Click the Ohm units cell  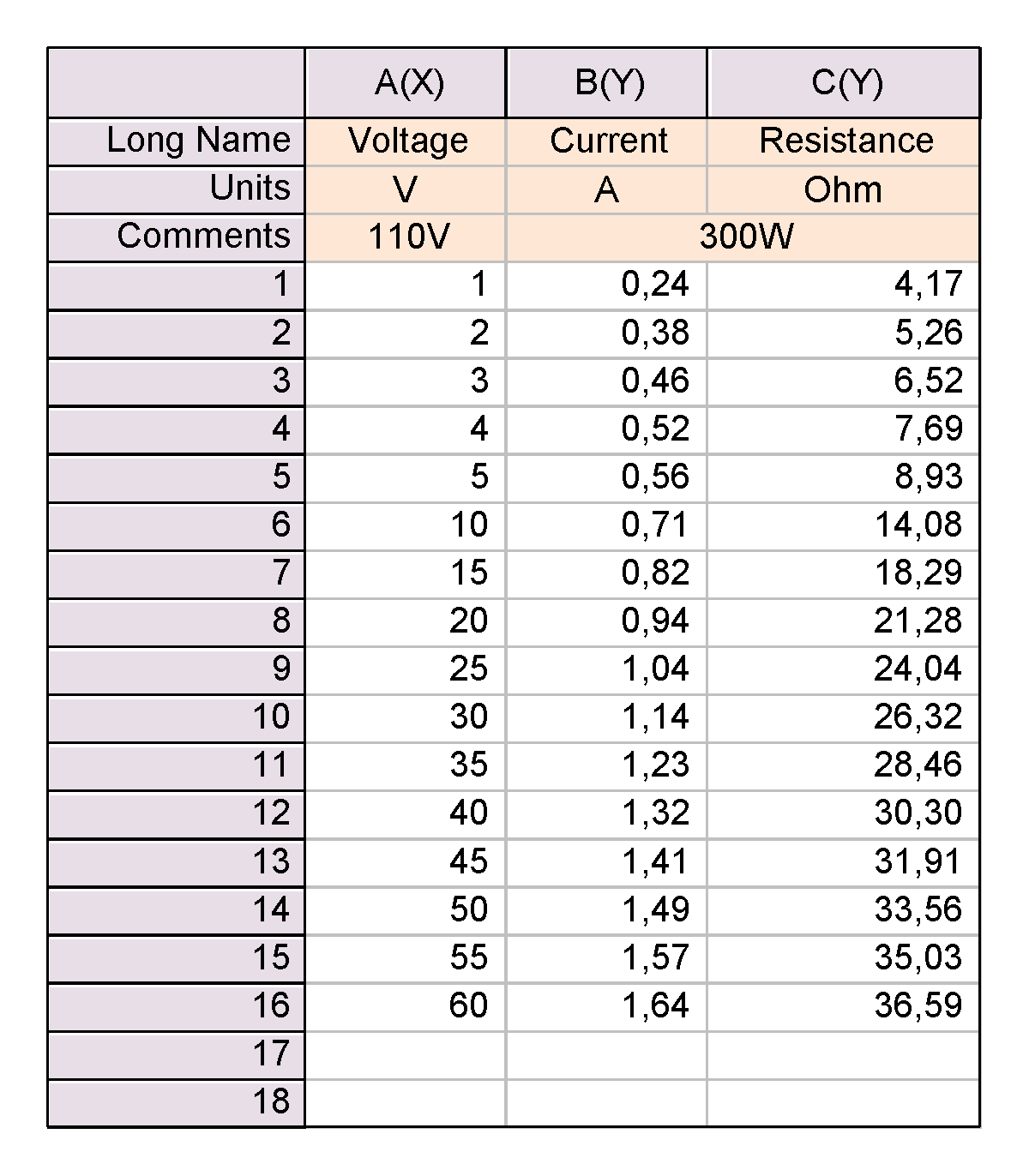click(x=844, y=190)
